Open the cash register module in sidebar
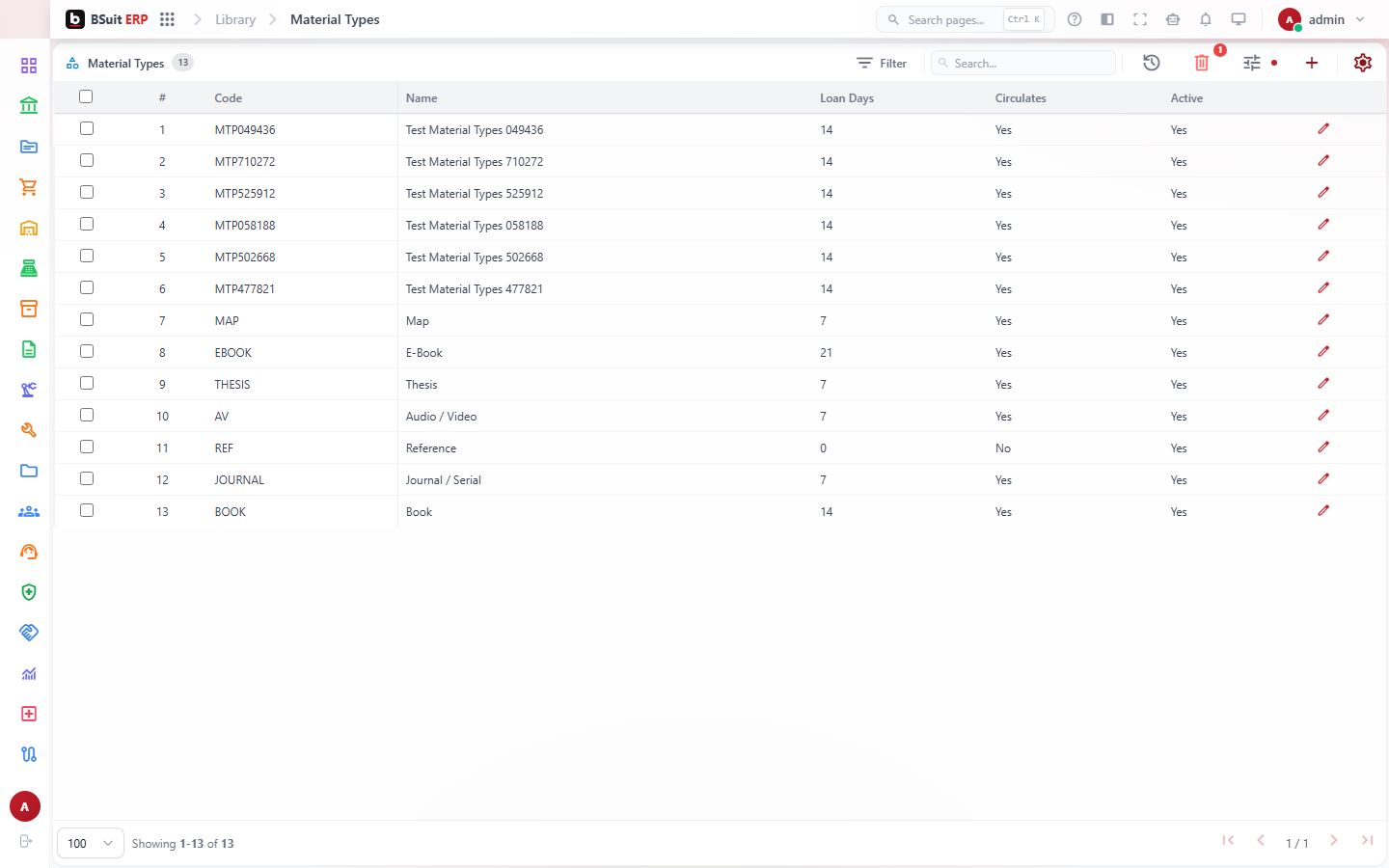The height and width of the screenshot is (868, 1389). [29, 268]
